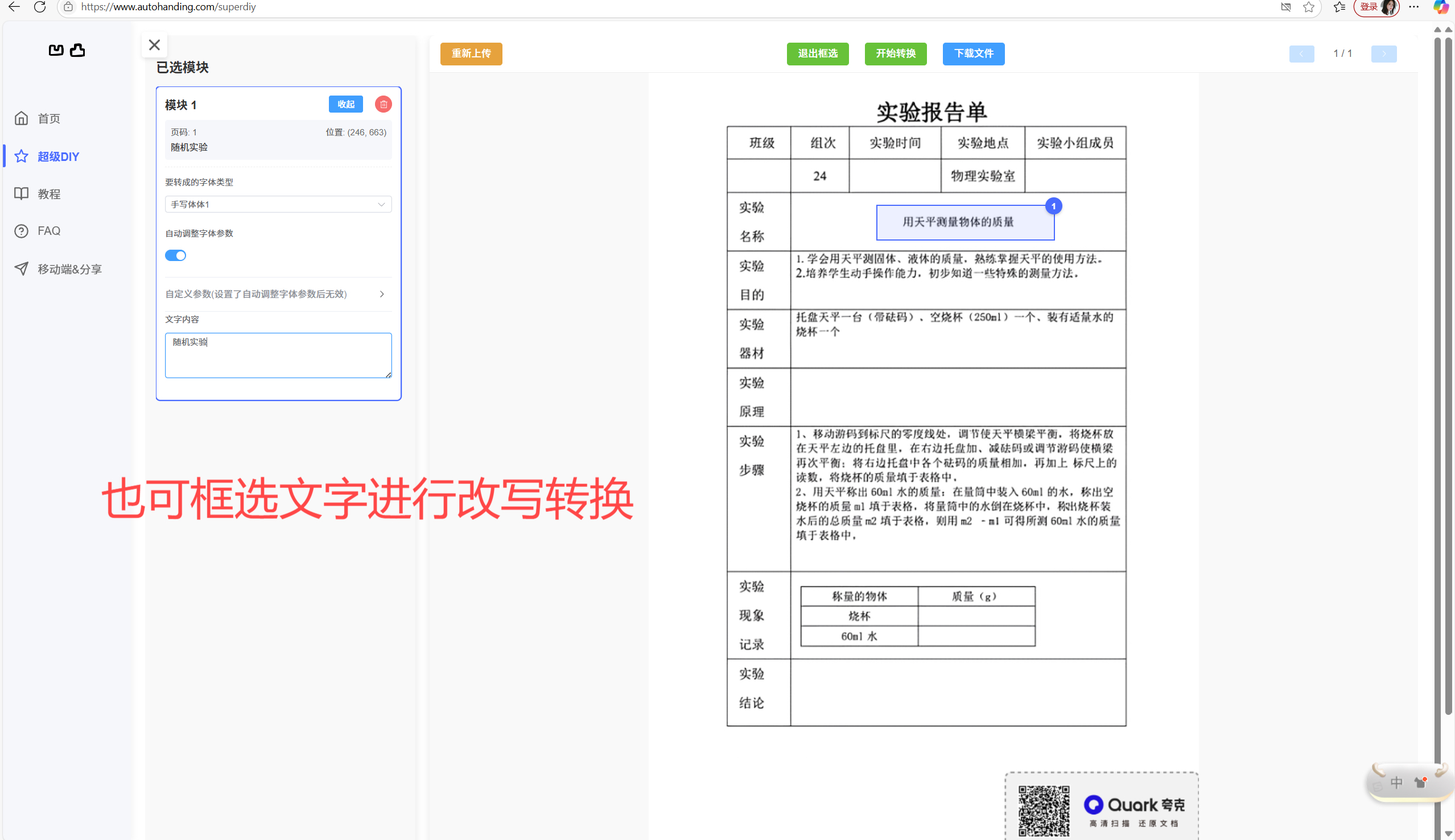Delete 模块 1 using the trash icon
This screenshot has width=1455, height=840.
(383, 104)
